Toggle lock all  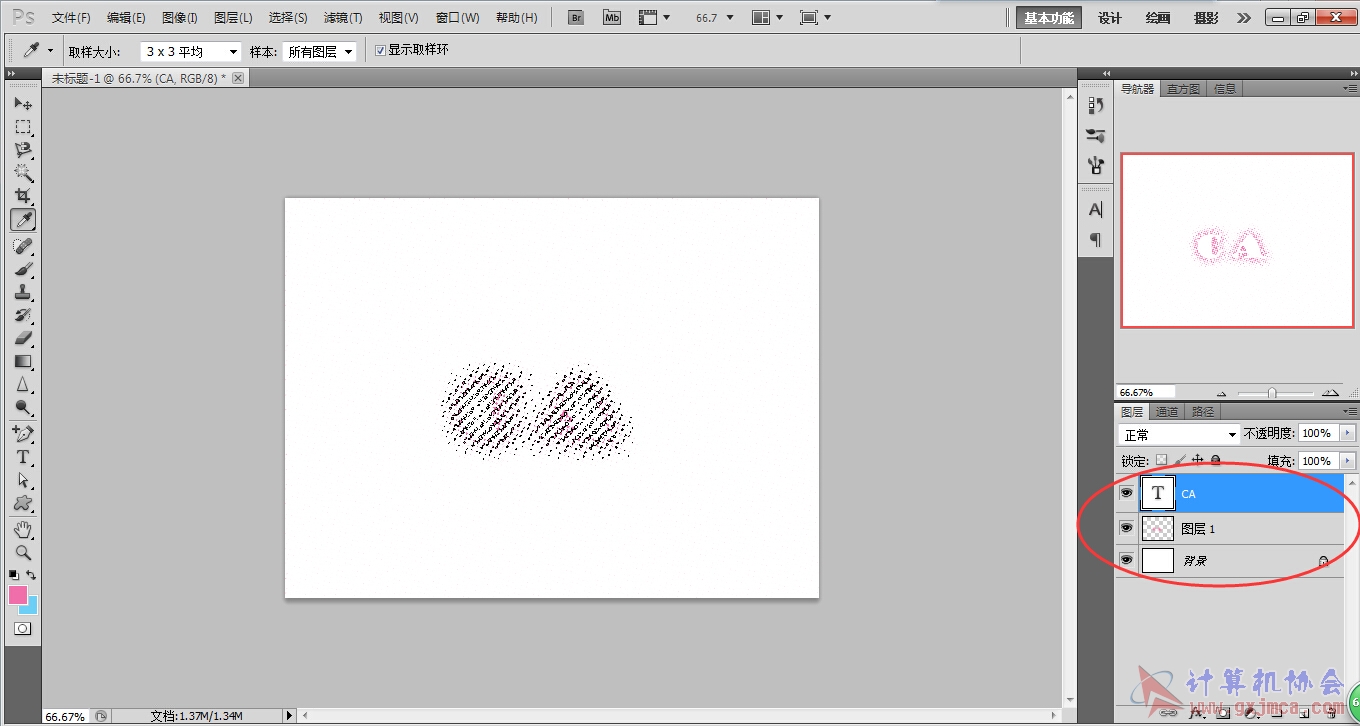pyautogui.click(x=1216, y=461)
